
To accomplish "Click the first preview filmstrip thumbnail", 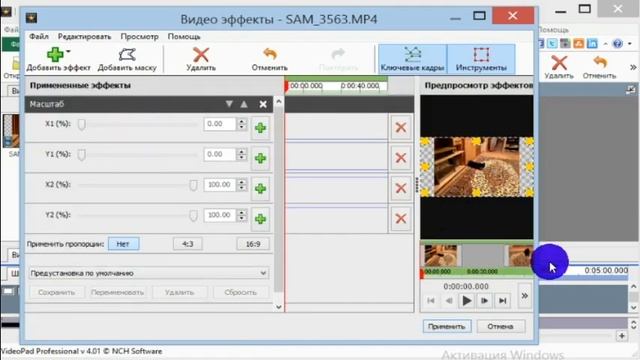I will (x=440, y=256).
